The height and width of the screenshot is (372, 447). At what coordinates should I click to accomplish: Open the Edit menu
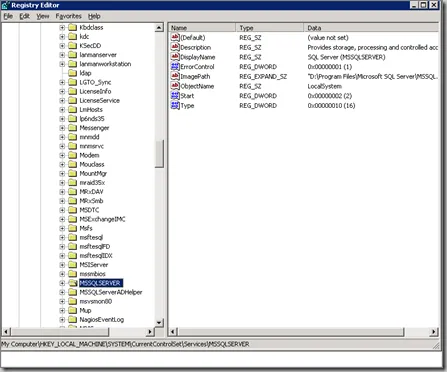tap(24, 16)
